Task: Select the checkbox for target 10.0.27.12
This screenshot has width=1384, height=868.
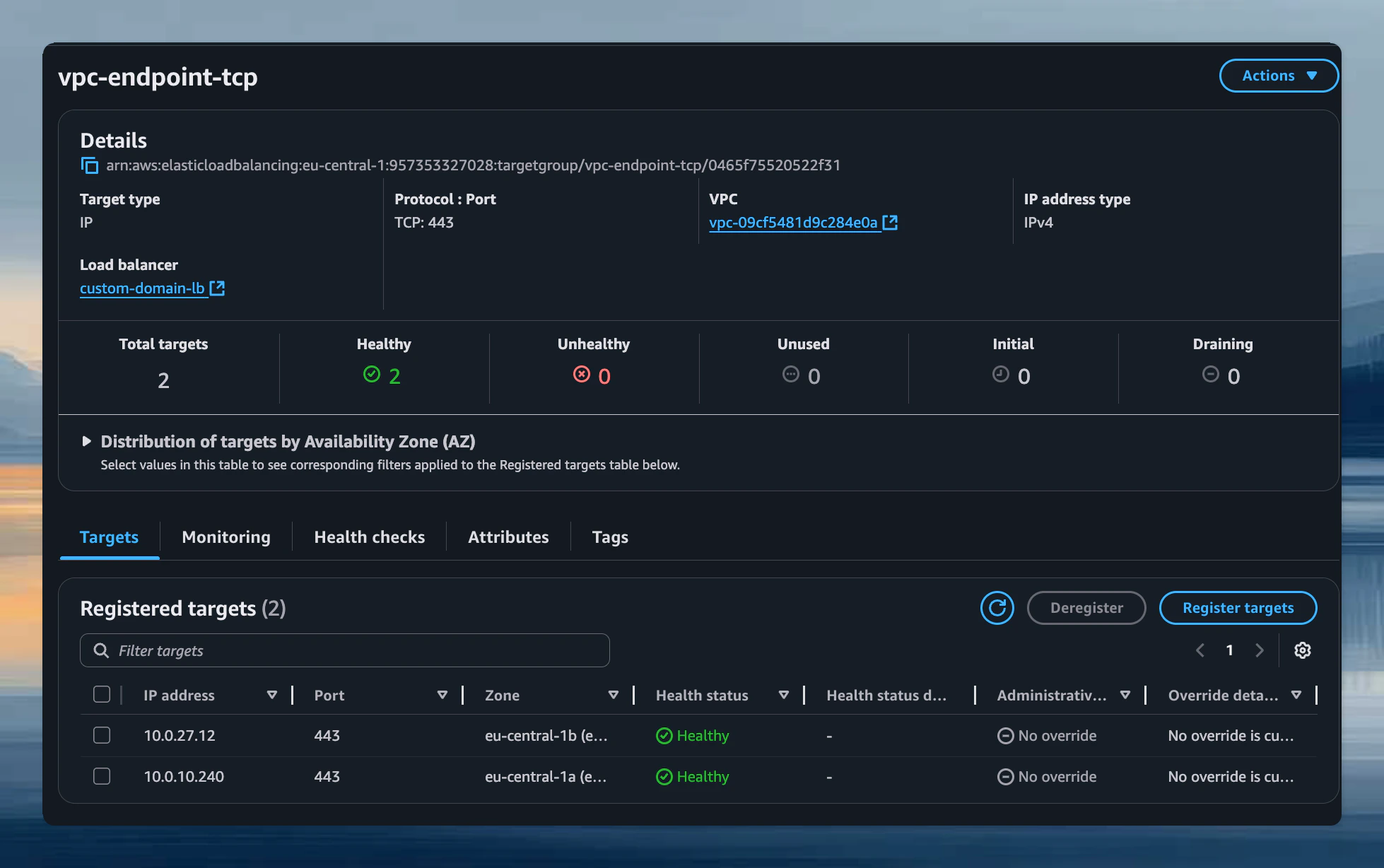Action: point(102,735)
